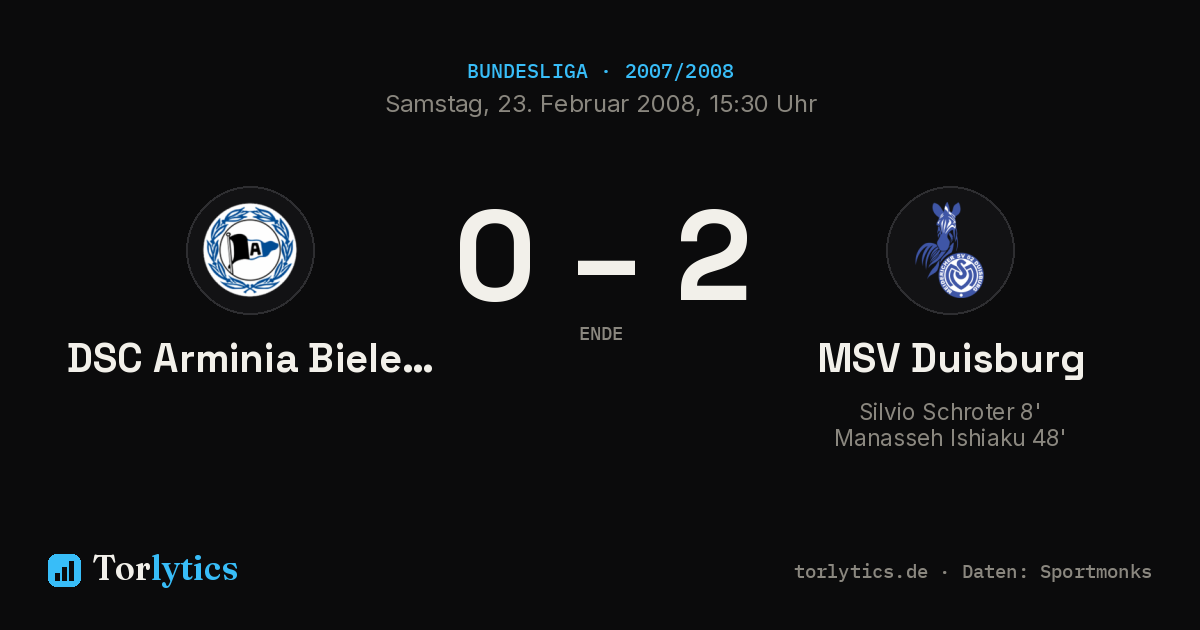Select the DSC Arminia Bielefeld team name

click(250, 359)
